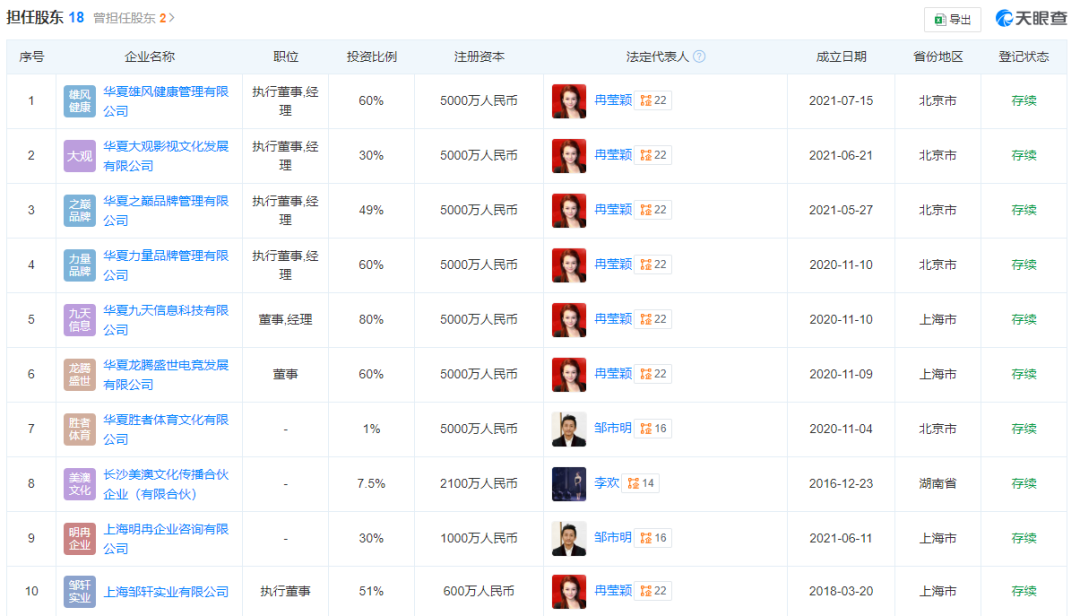Viewport: 1080px width, 616px height.
Task: Click the 2018-03-20 date cell
Action: click(x=841, y=591)
